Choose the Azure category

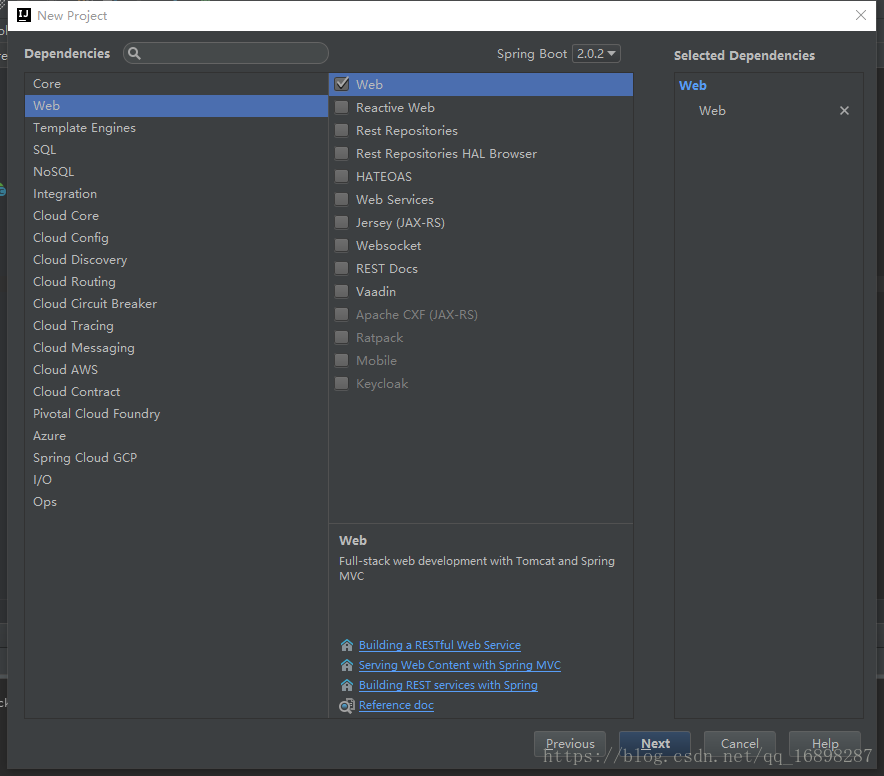[176, 435]
